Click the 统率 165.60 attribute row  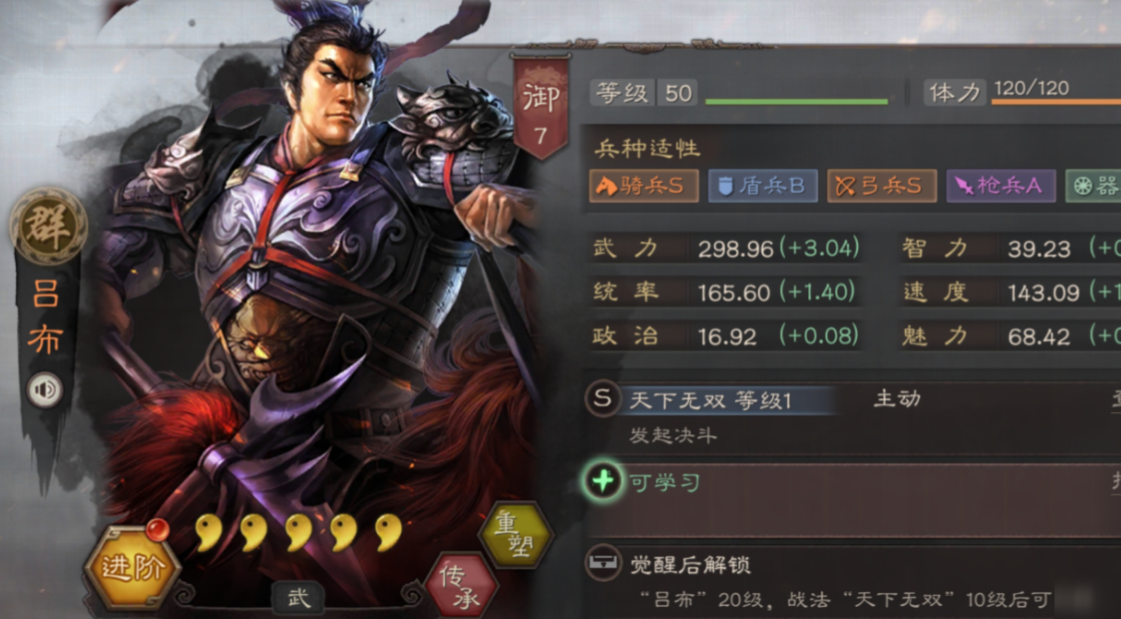(725, 292)
